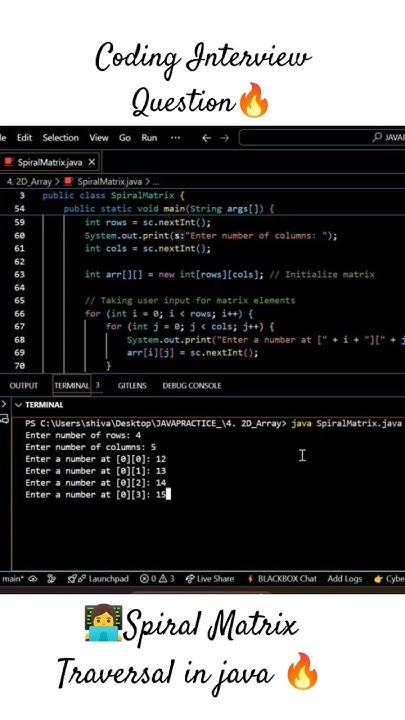Click the 'Enter a number at [0][3]: 15' line

(x=96, y=495)
